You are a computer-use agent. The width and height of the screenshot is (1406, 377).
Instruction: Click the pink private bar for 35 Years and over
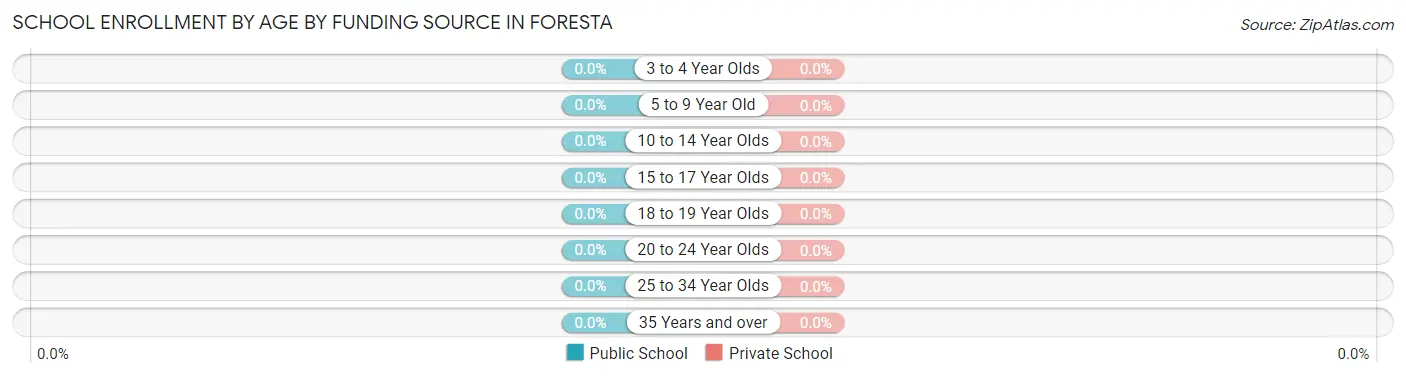pos(811,323)
